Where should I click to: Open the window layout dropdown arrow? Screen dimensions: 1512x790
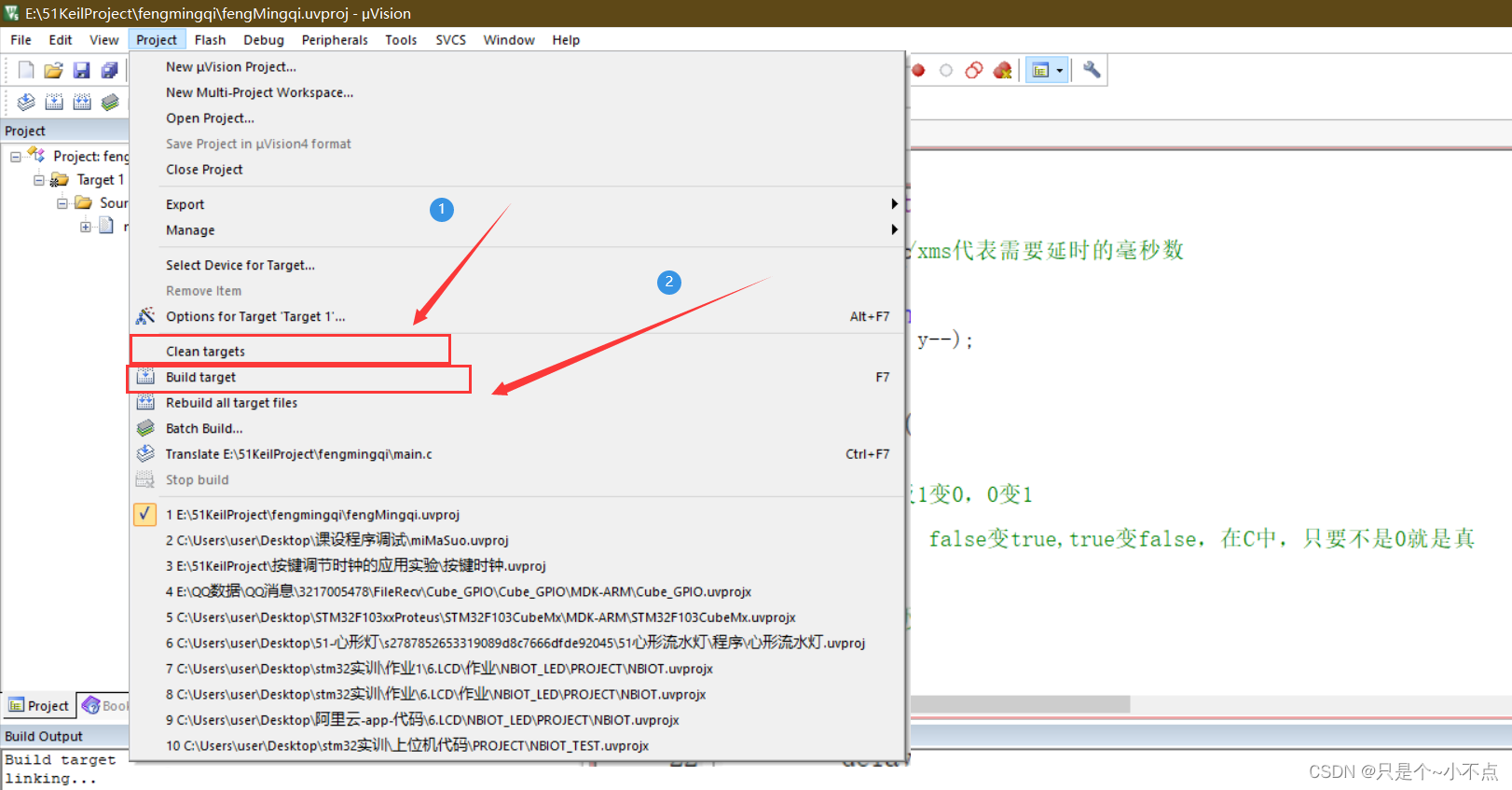(x=1059, y=71)
